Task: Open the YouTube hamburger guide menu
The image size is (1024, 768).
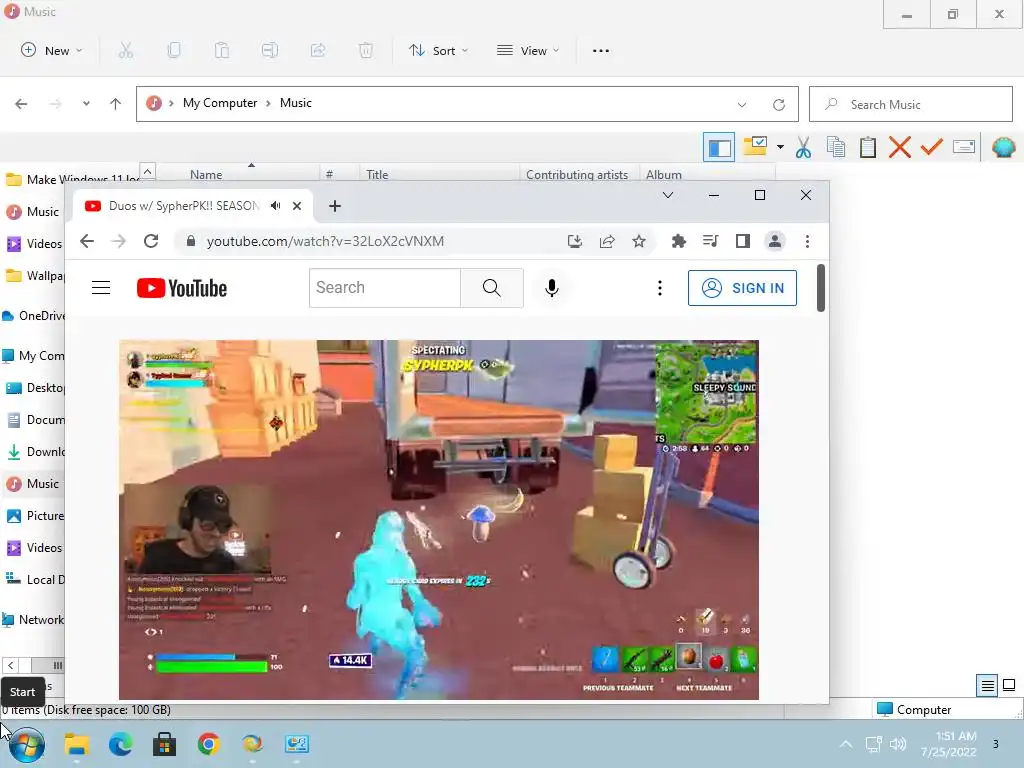Action: point(101,288)
